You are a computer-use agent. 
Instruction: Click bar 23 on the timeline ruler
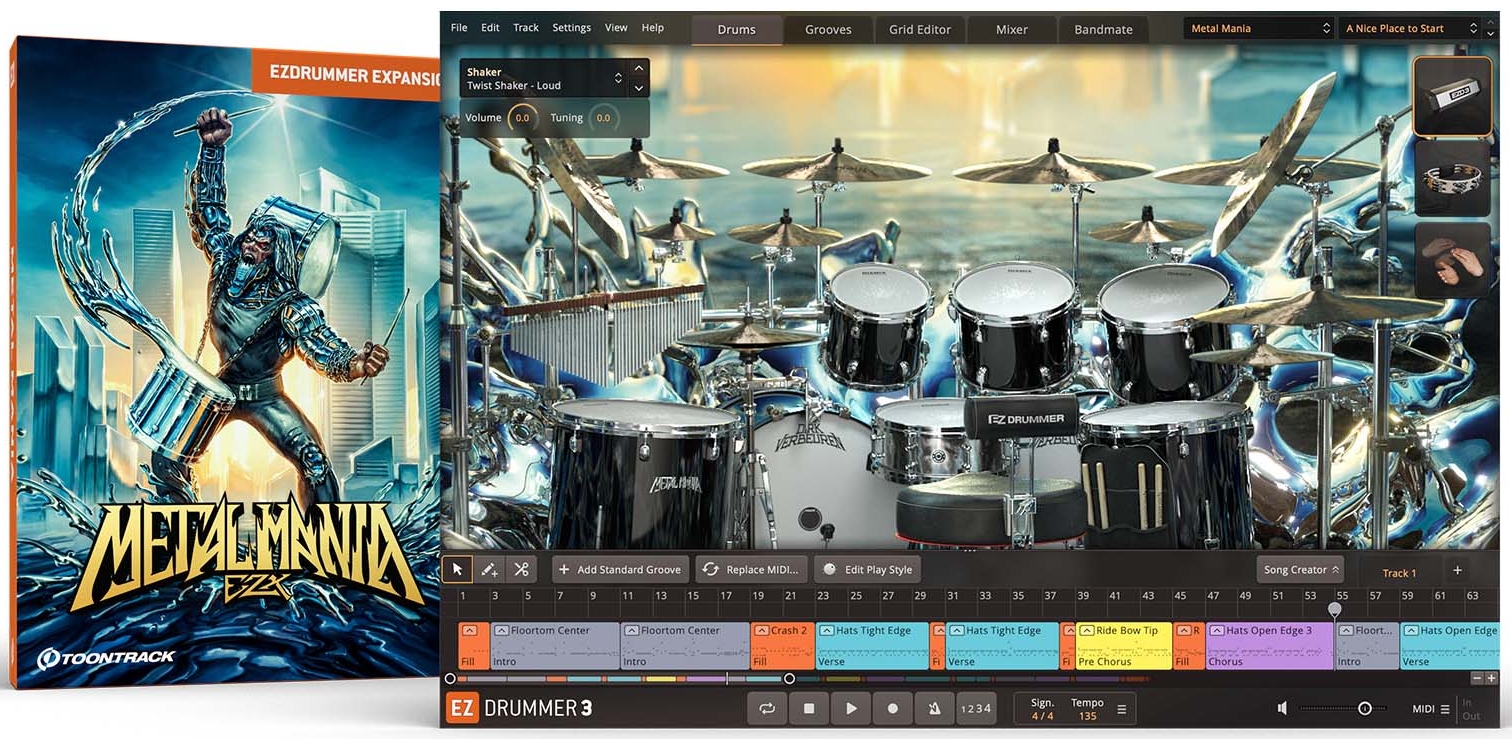coord(823,596)
